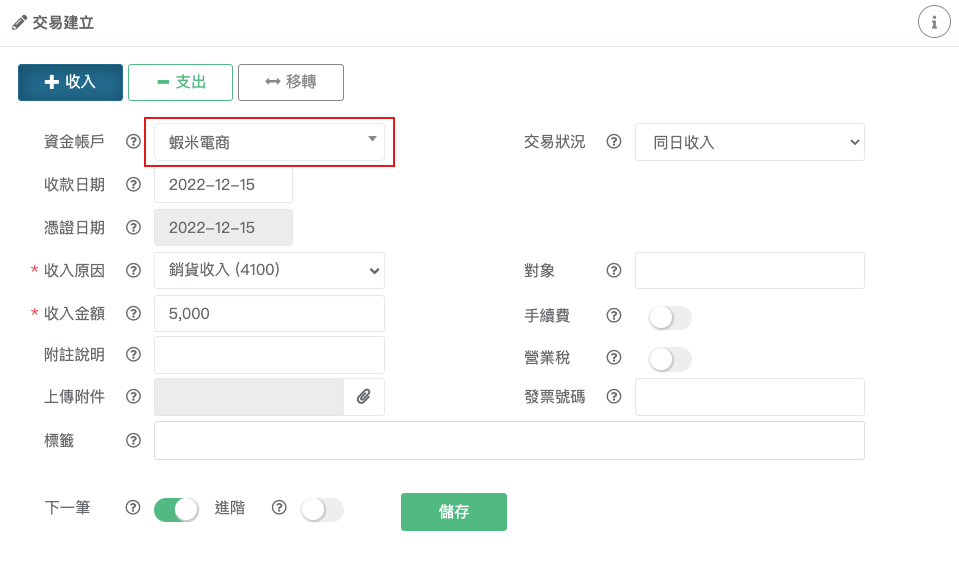Turn off the 下一筆 toggle

coord(176,510)
